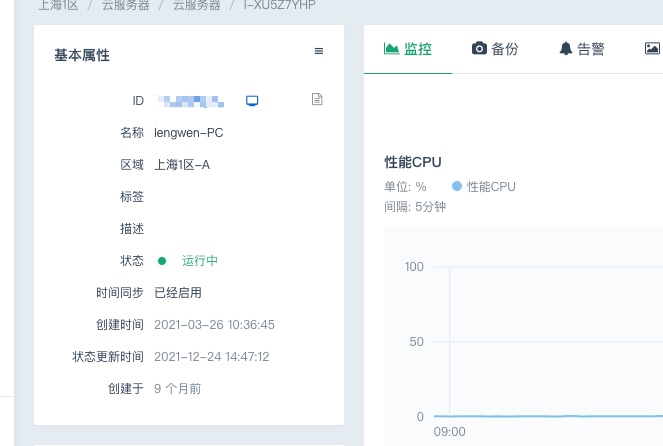This screenshot has width=663, height=446.
Task: Switch to the 备份 tab
Action: click(x=495, y=49)
